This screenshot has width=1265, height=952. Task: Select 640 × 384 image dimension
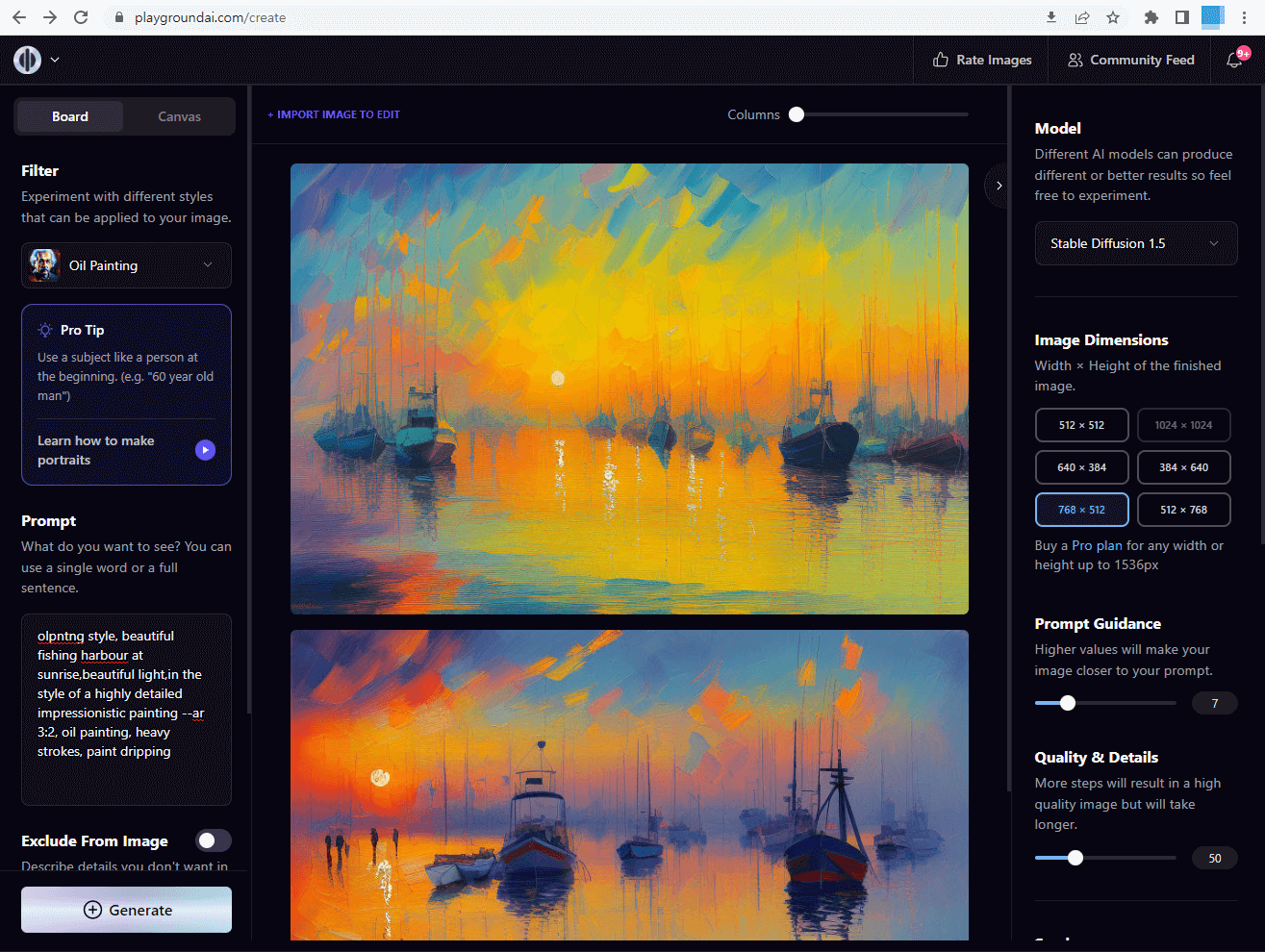1082,467
